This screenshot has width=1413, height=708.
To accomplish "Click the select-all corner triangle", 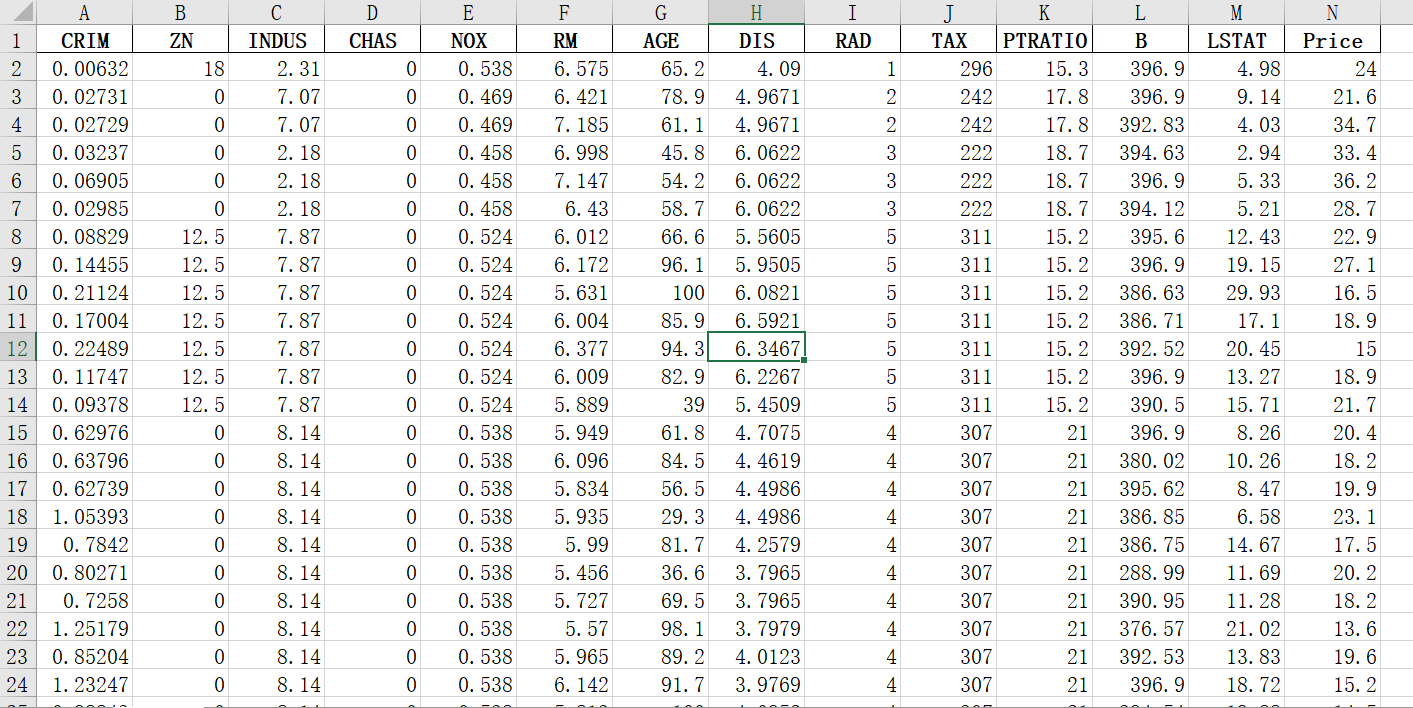I will point(18,13).
